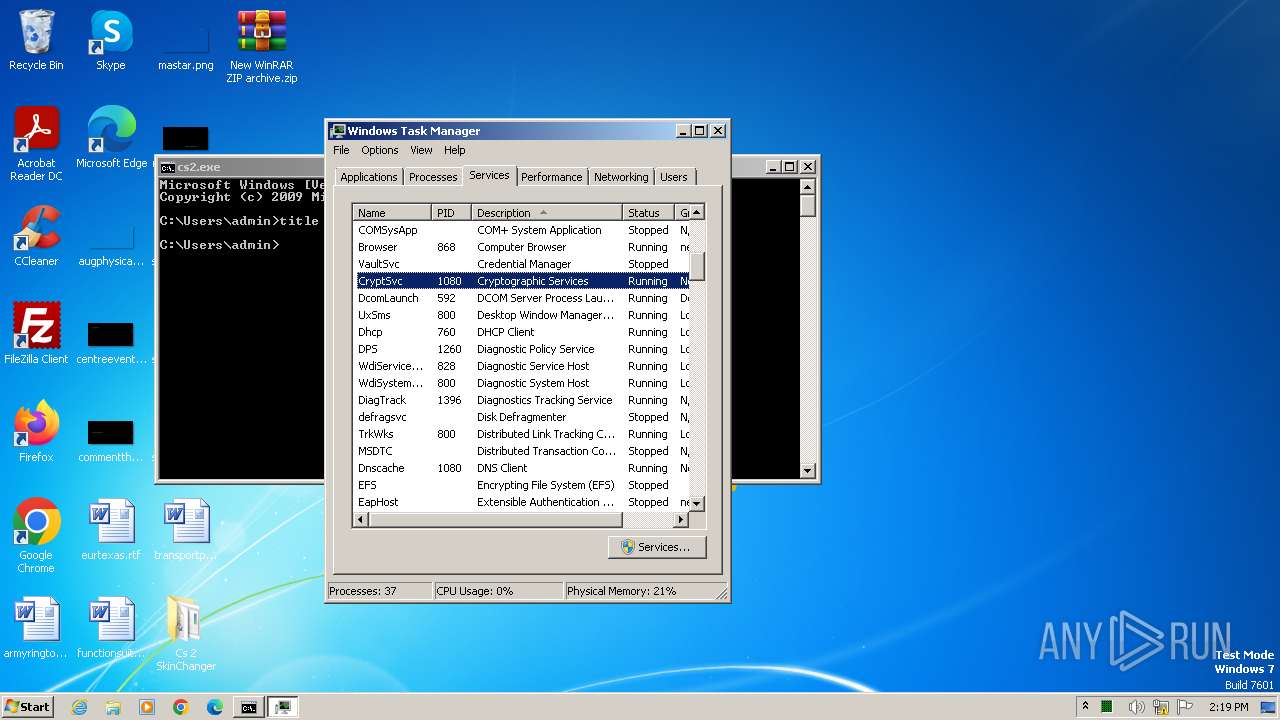Select eurtexas.rtf document icon
This screenshot has width=1280, height=720.
[x=111, y=530]
